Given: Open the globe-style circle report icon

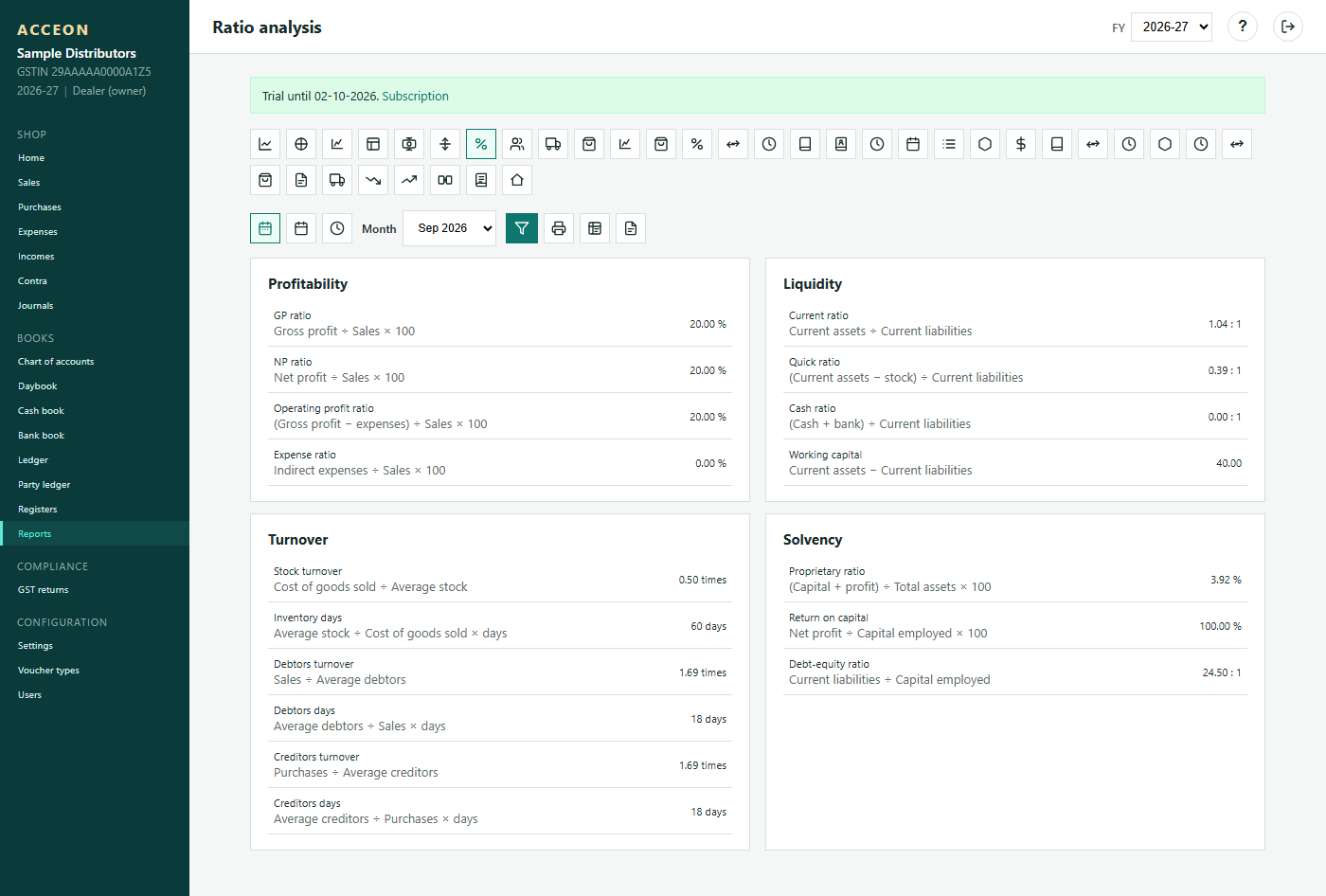Looking at the screenshot, I should 301,144.
